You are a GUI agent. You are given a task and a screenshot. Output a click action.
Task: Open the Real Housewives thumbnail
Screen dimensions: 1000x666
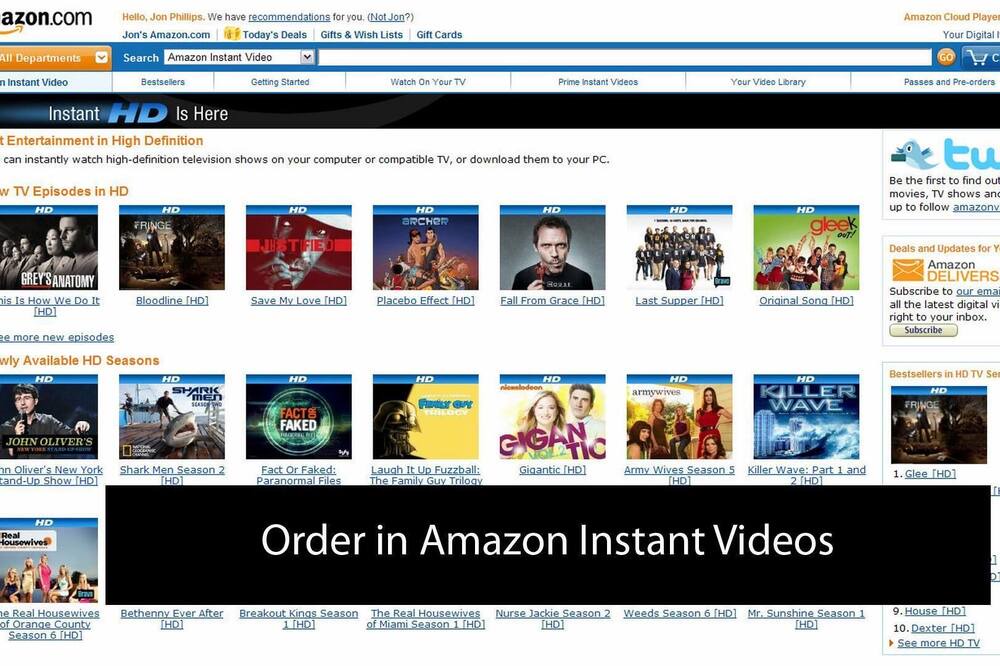pyautogui.click(x=48, y=560)
